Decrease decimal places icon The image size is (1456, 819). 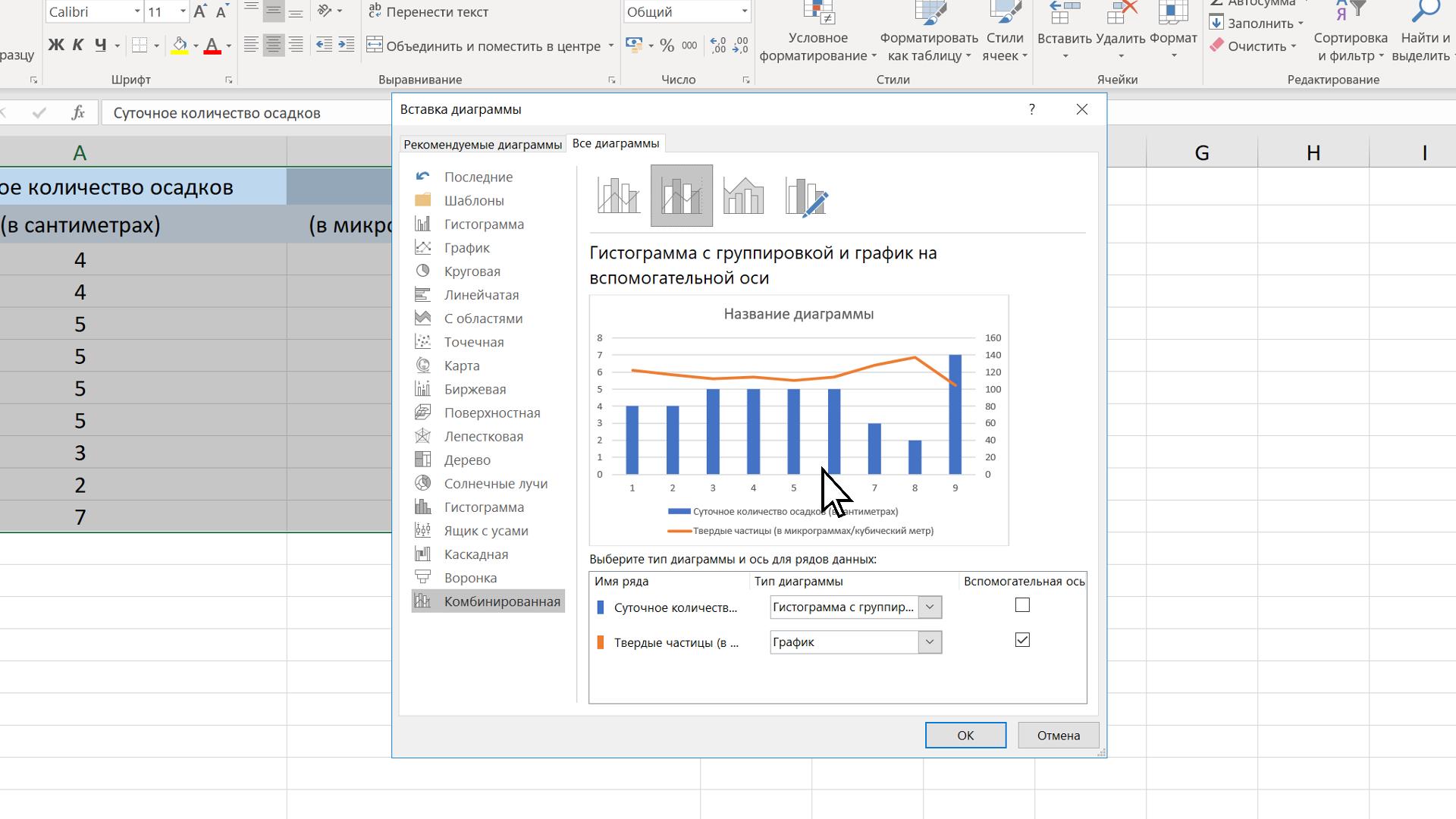click(741, 45)
